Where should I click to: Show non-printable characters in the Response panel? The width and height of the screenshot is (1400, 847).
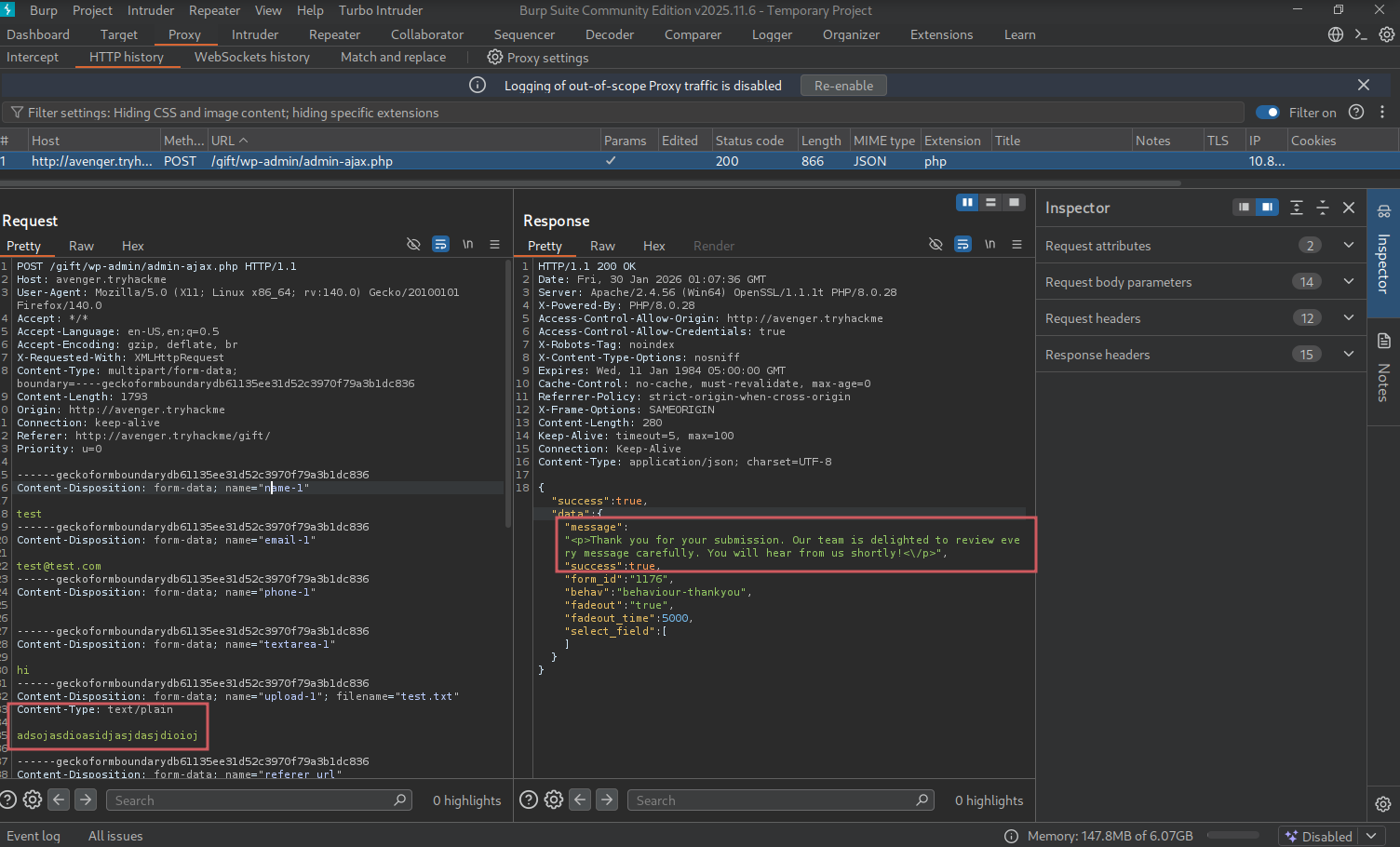(x=989, y=245)
